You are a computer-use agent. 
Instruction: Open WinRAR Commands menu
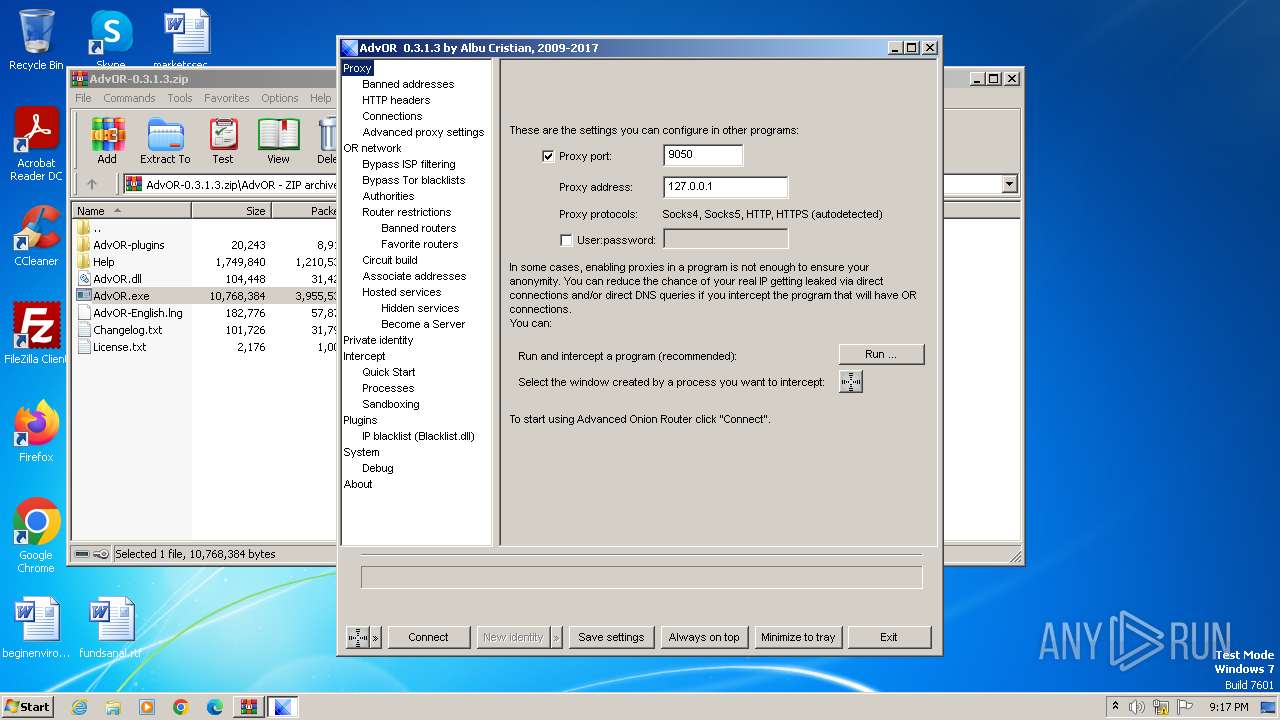129,98
